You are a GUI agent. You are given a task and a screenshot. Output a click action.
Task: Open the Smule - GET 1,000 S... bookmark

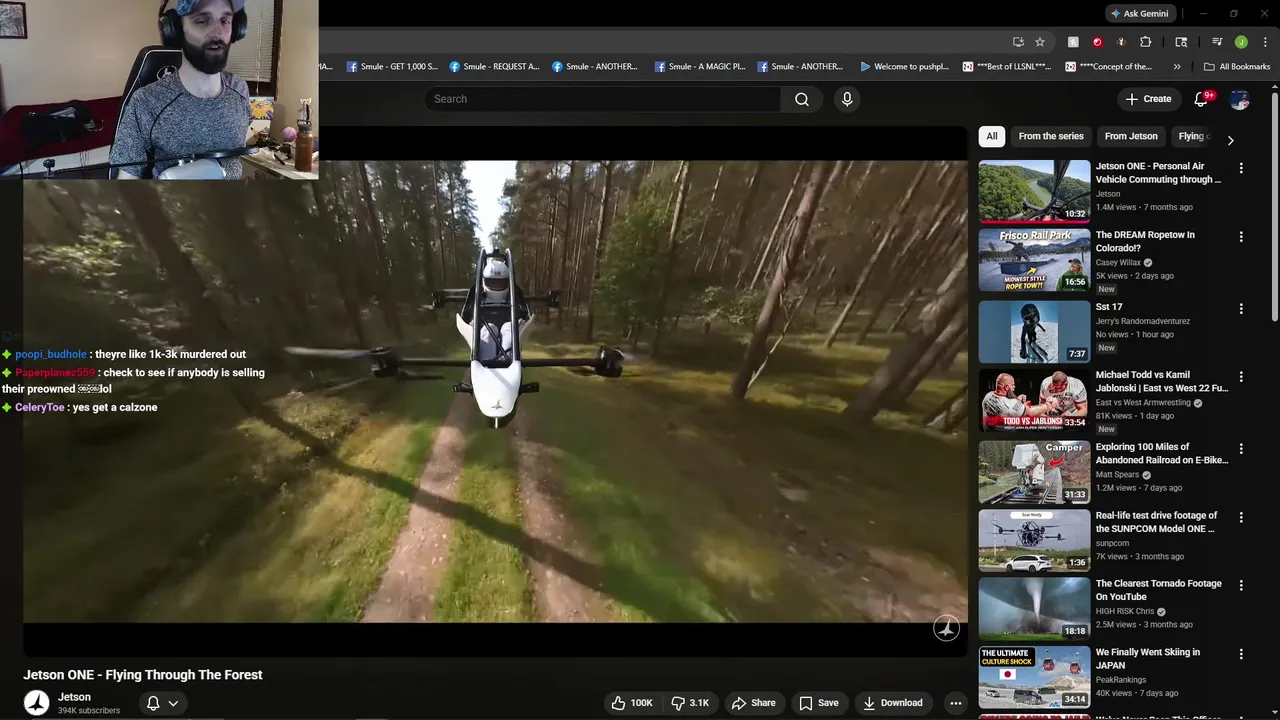[392, 67]
